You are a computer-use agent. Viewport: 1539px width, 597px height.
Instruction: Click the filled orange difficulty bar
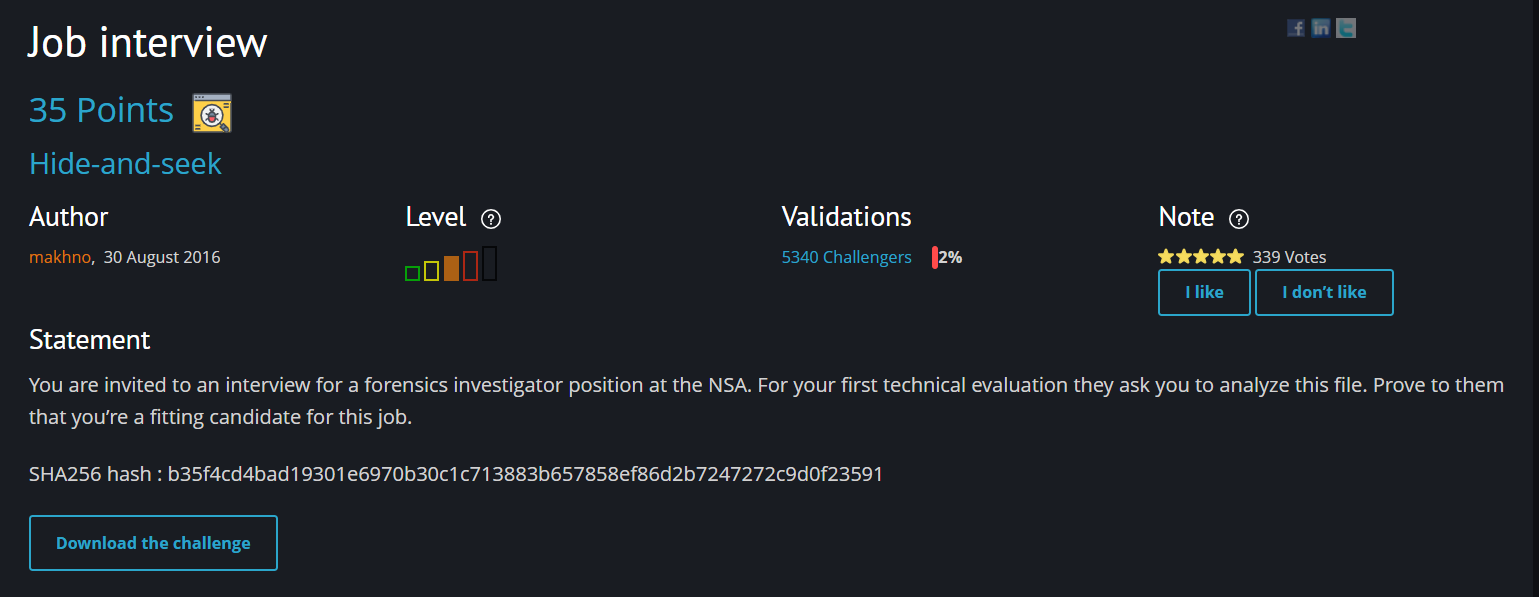451,268
